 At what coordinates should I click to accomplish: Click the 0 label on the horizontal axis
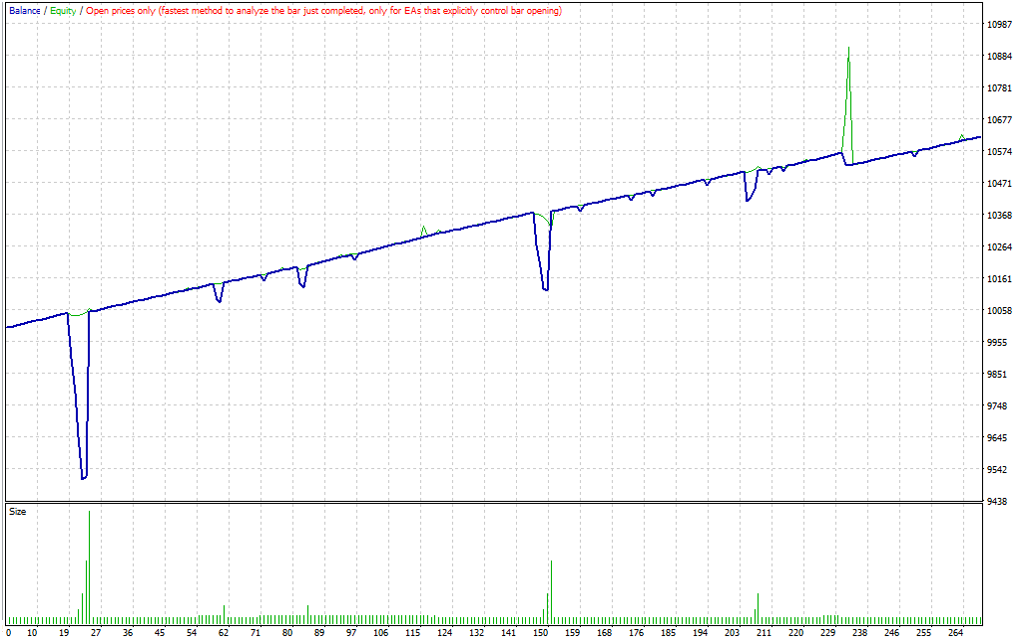pos(8,633)
